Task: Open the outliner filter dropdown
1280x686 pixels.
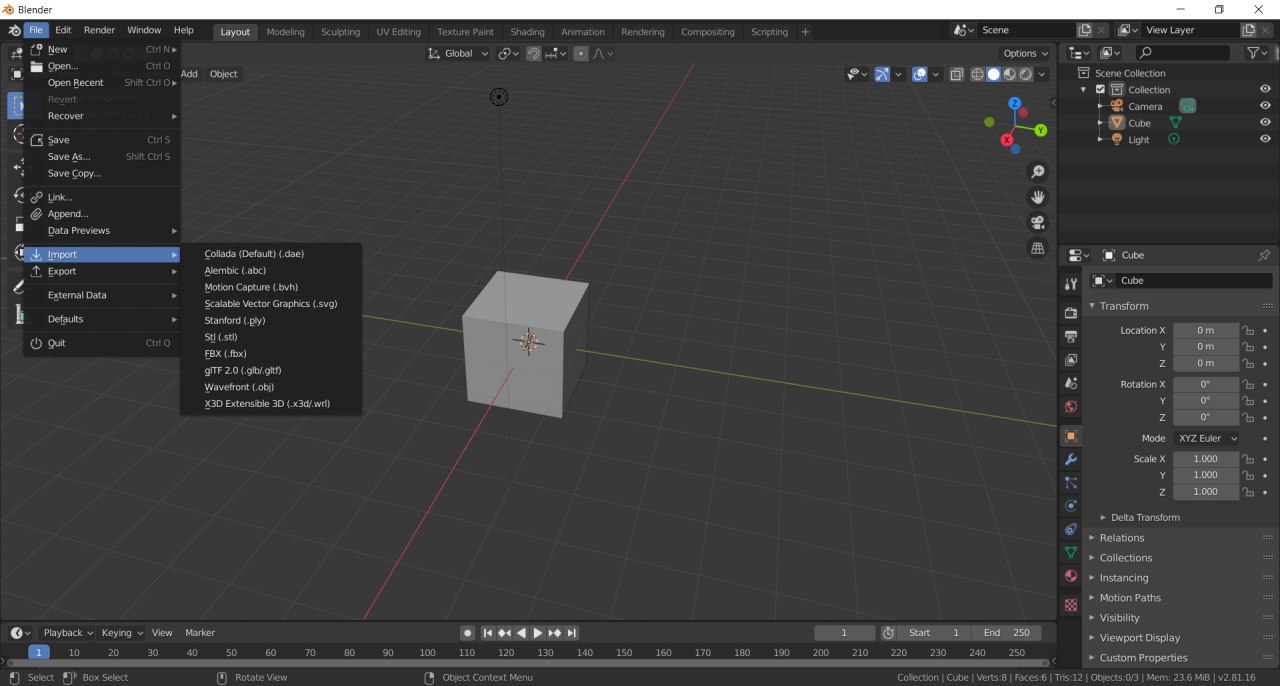Action: tap(1257, 53)
